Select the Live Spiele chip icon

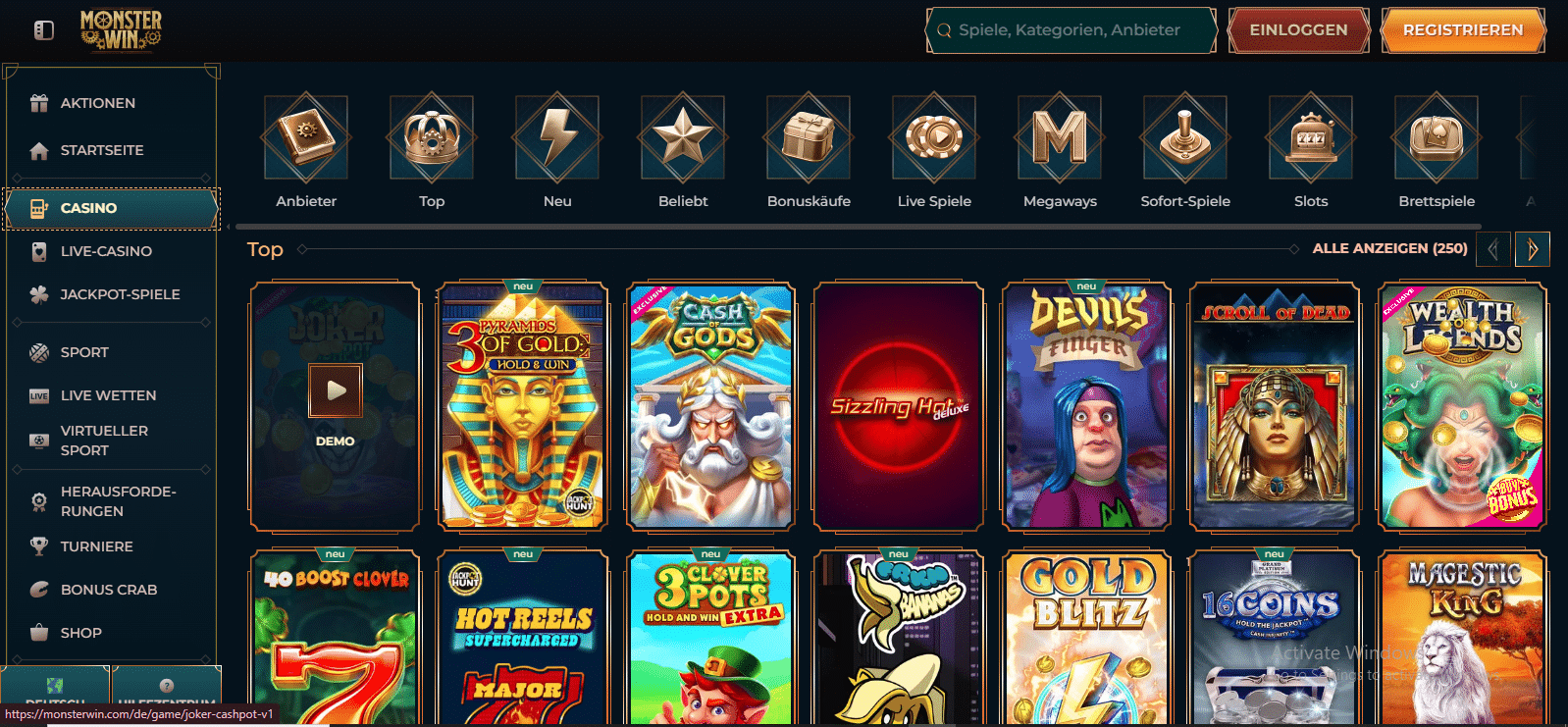click(934, 138)
